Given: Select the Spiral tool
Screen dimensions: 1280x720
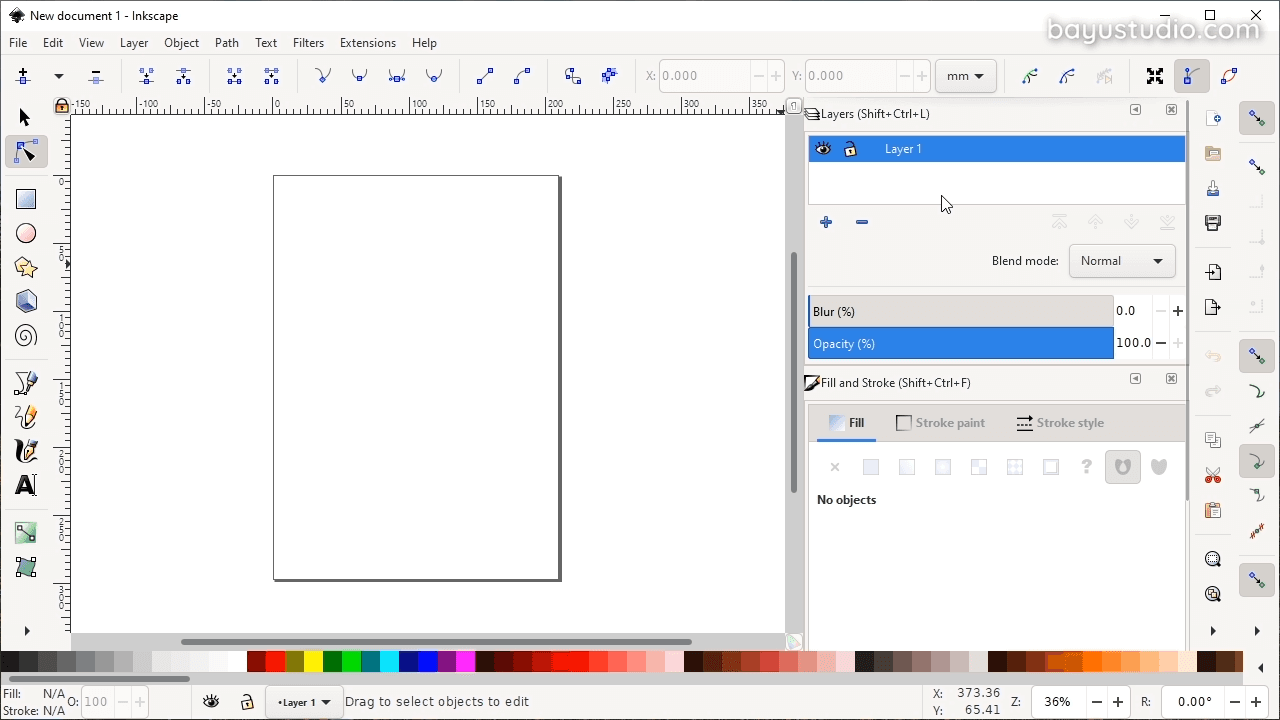Looking at the screenshot, I should (x=26, y=336).
